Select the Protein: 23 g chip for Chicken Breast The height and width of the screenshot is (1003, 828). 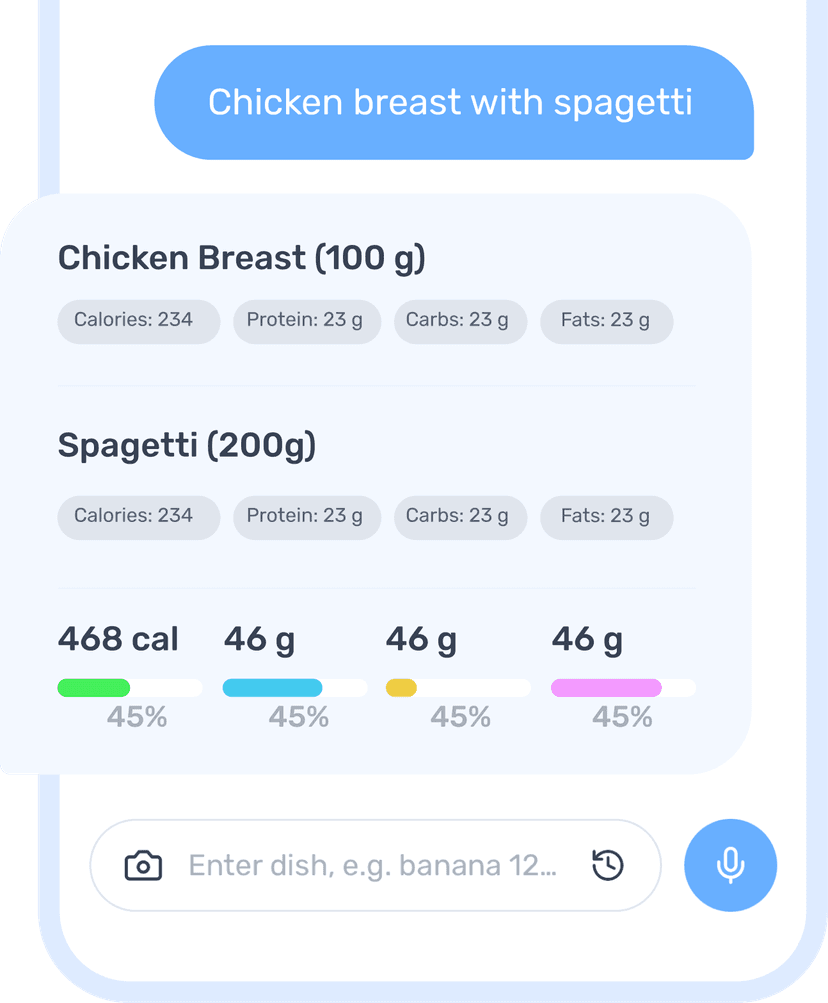306,321
